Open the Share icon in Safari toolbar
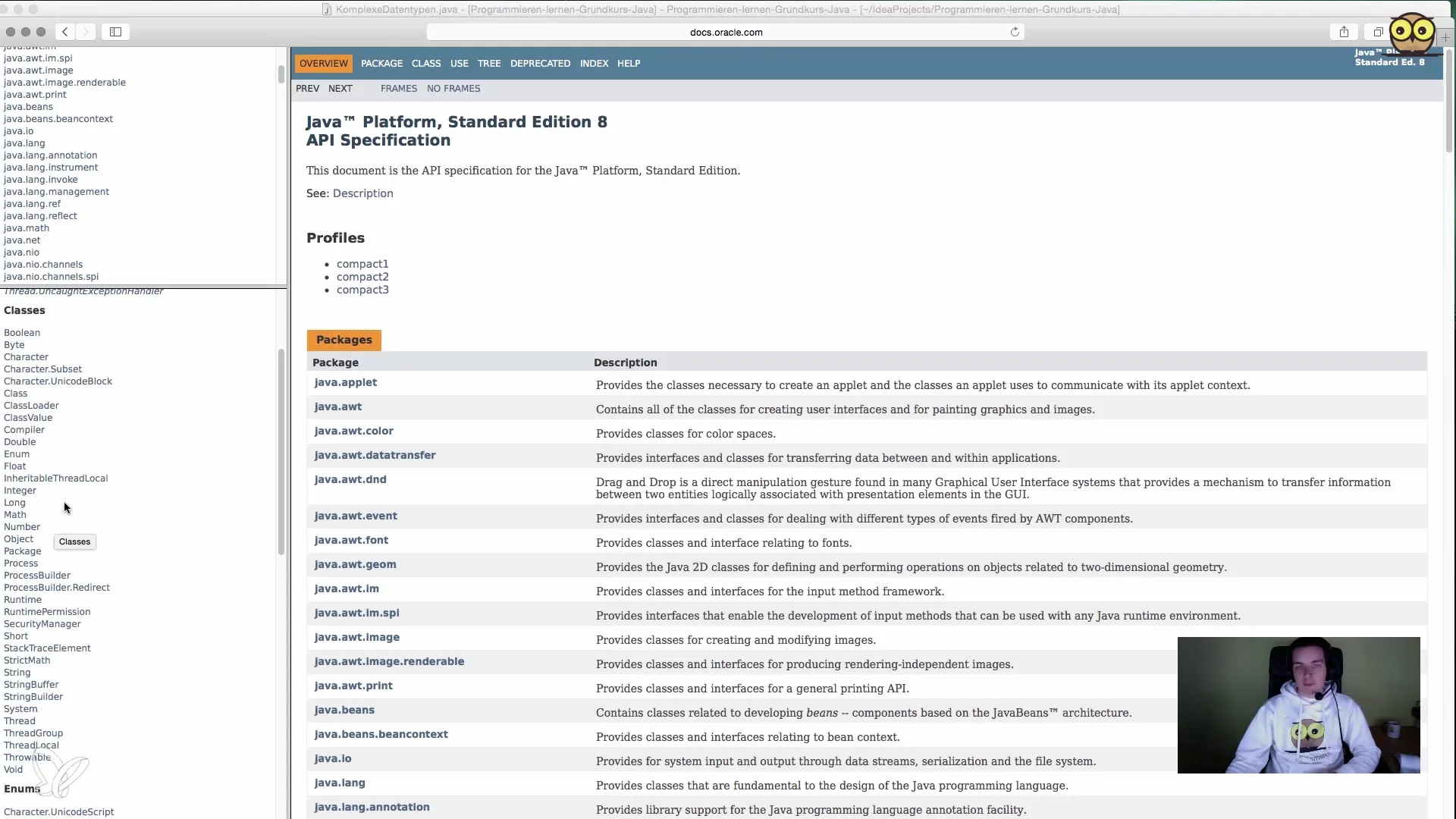The width and height of the screenshot is (1456, 819). click(x=1344, y=32)
